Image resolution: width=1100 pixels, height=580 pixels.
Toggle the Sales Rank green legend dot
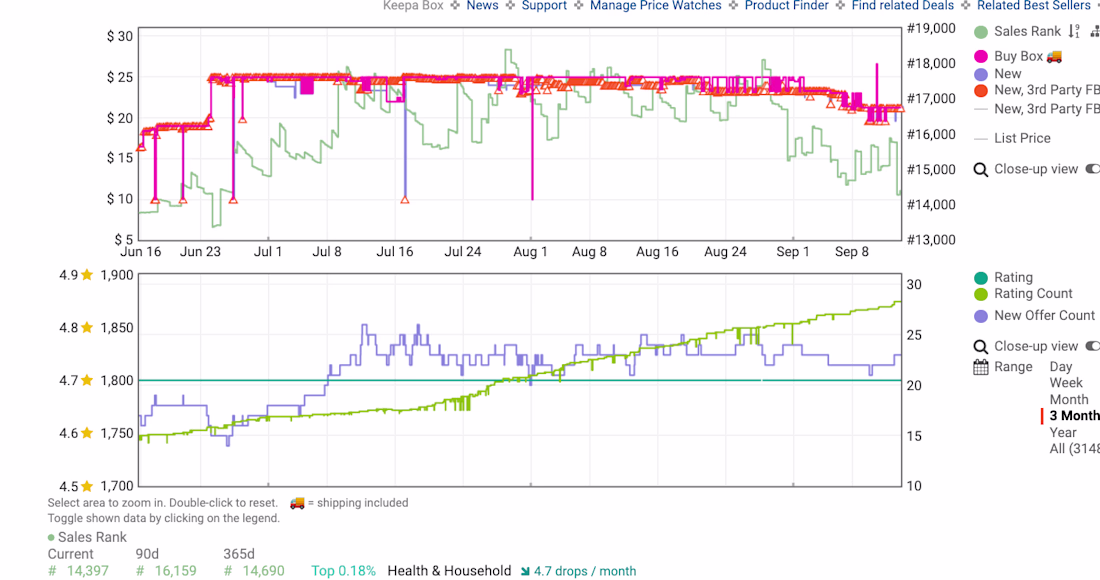(981, 32)
